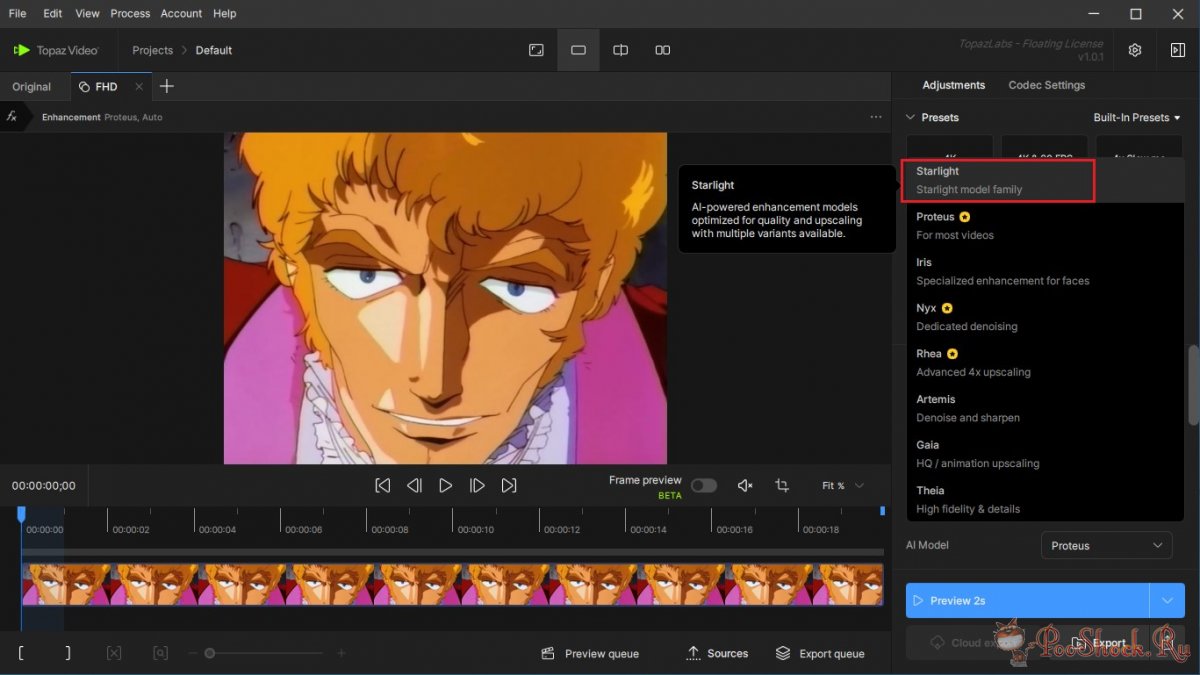Screen dimensions: 1200x675
Task: Collapse the right side panel
Action: pos(1177,50)
